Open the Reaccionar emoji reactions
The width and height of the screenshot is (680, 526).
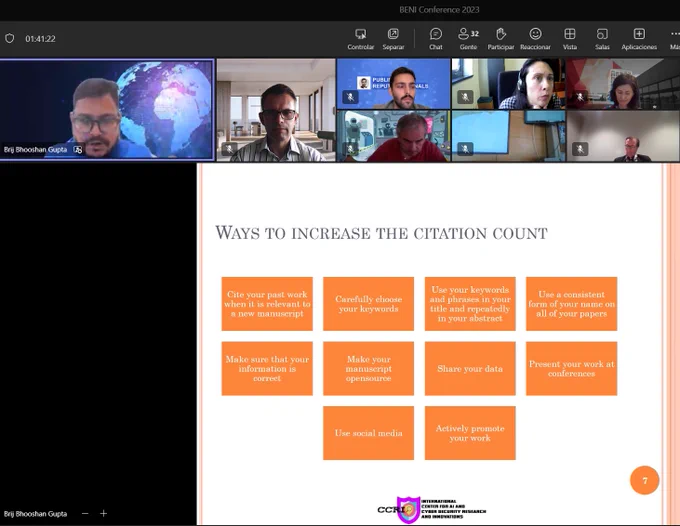[535, 39]
